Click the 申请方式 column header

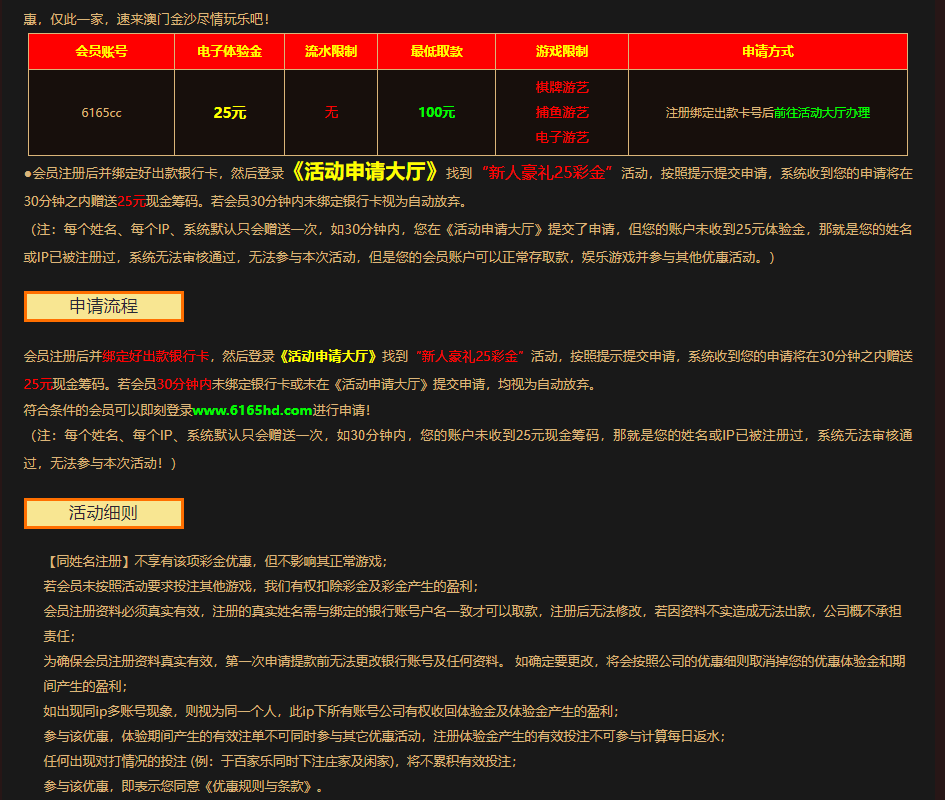click(x=767, y=51)
